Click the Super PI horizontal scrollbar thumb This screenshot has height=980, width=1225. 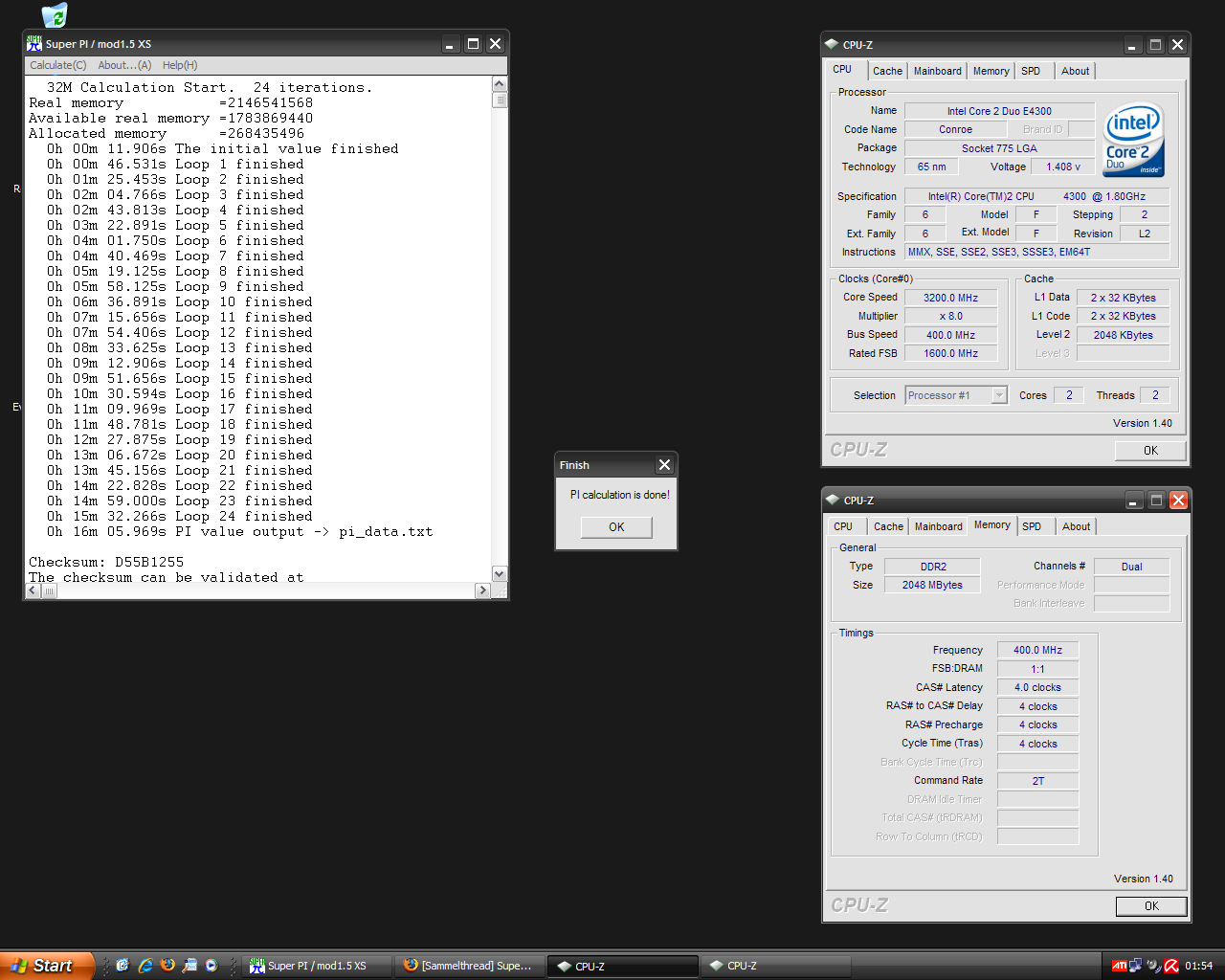[x=49, y=590]
